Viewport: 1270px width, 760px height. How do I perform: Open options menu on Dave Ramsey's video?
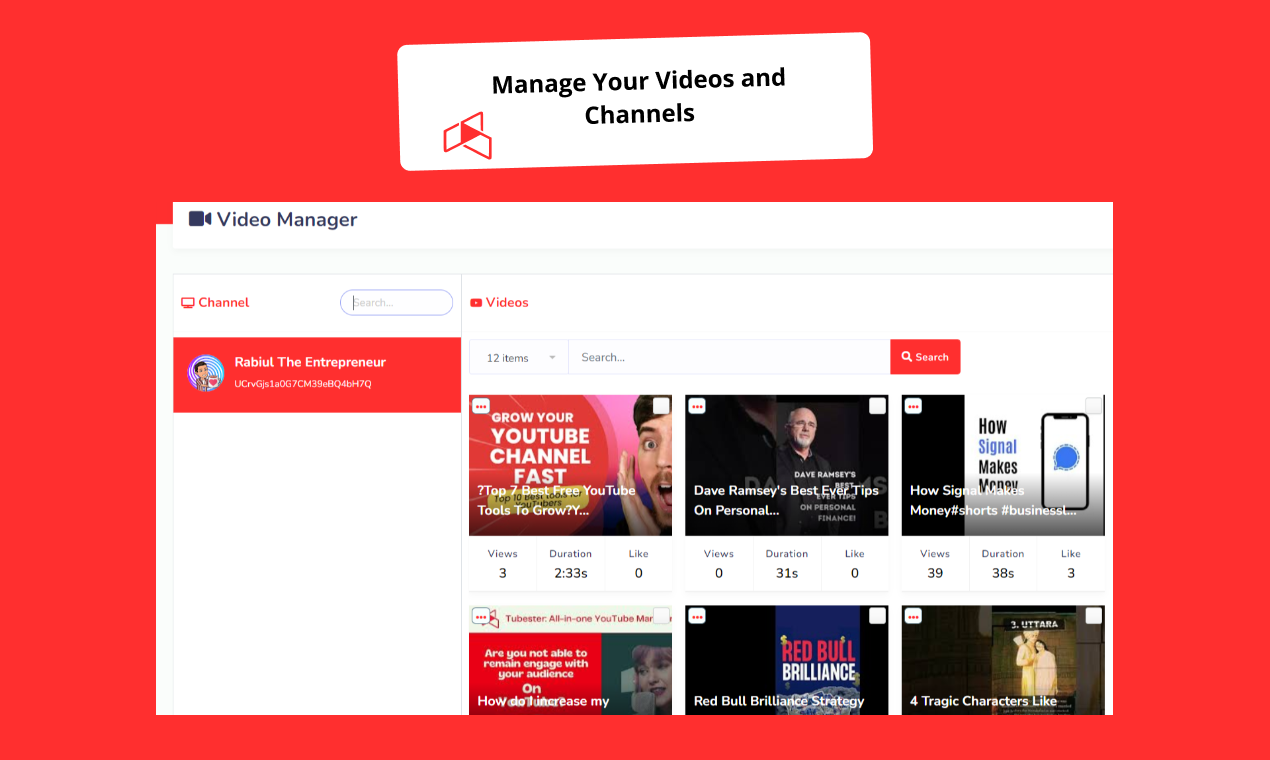tap(697, 406)
